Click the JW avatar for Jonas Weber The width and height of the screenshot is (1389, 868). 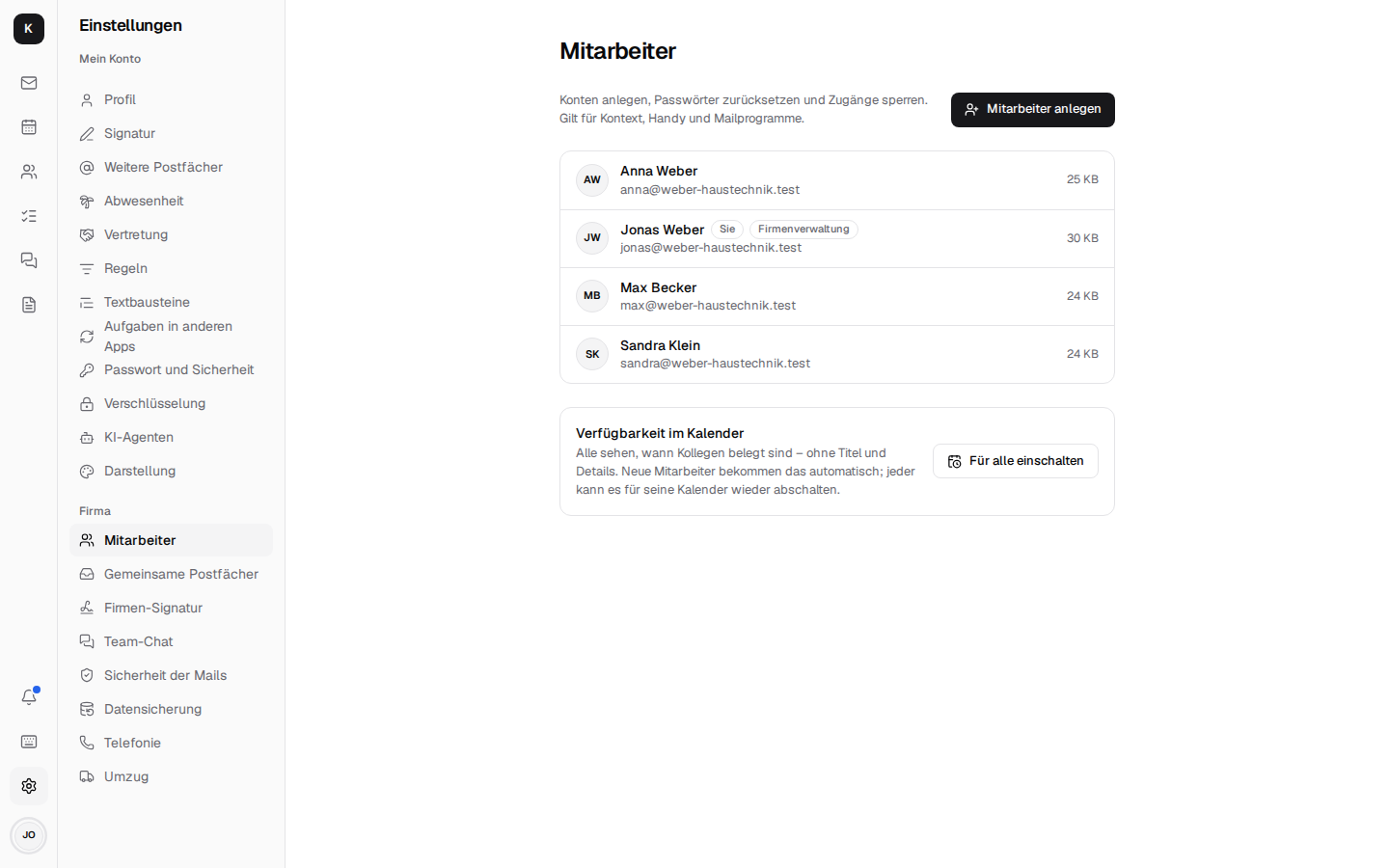(592, 238)
